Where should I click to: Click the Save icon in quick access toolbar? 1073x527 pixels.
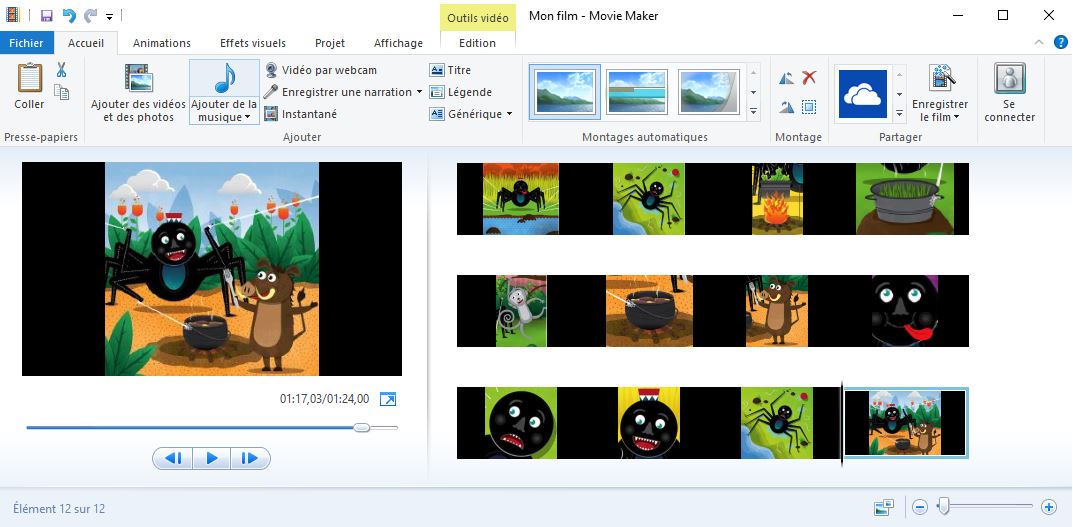[47, 15]
